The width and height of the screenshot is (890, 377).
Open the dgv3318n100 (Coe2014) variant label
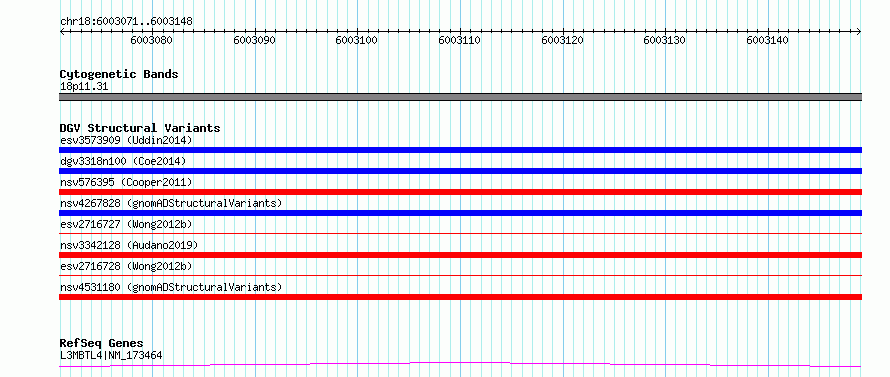pos(123,161)
